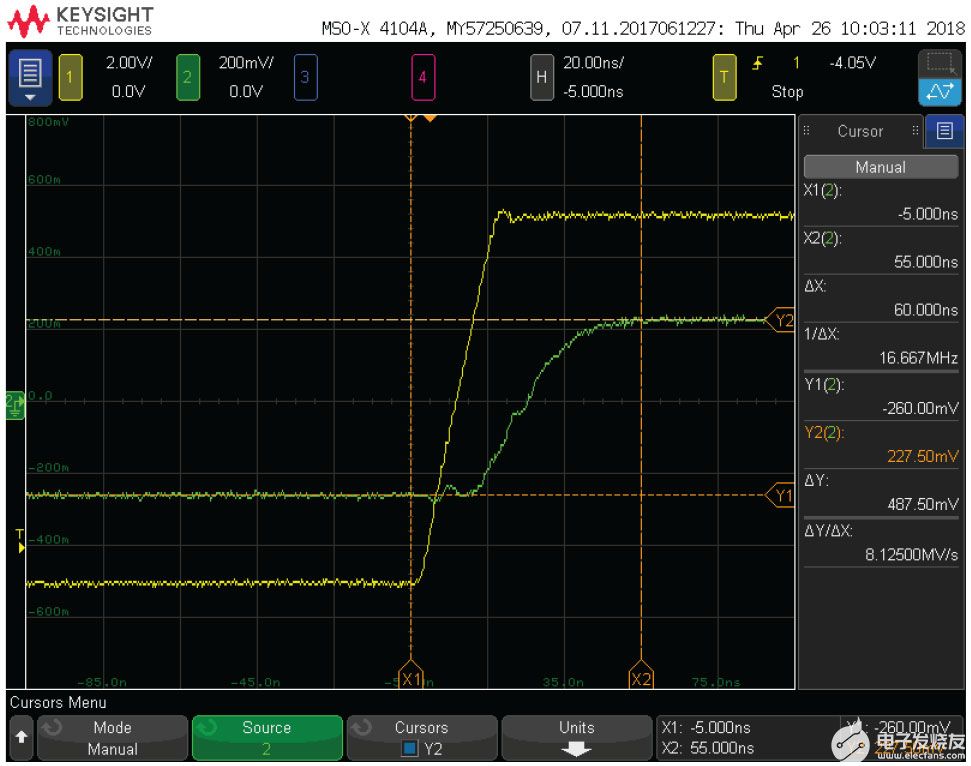Open the horizontal H timebase settings
Viewport: 971px width, 766px height.
(542, 77)
